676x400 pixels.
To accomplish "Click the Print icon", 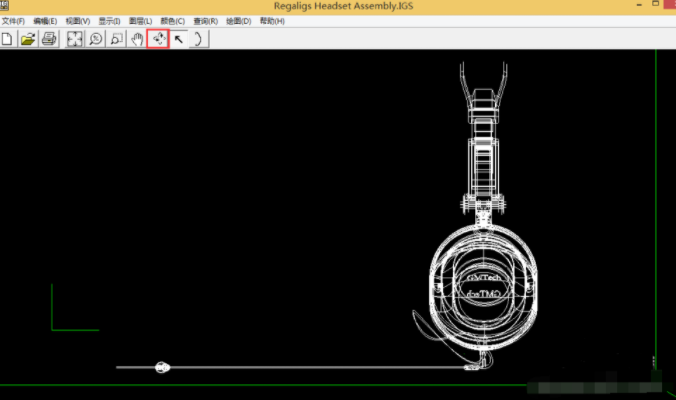I will 49,39.
